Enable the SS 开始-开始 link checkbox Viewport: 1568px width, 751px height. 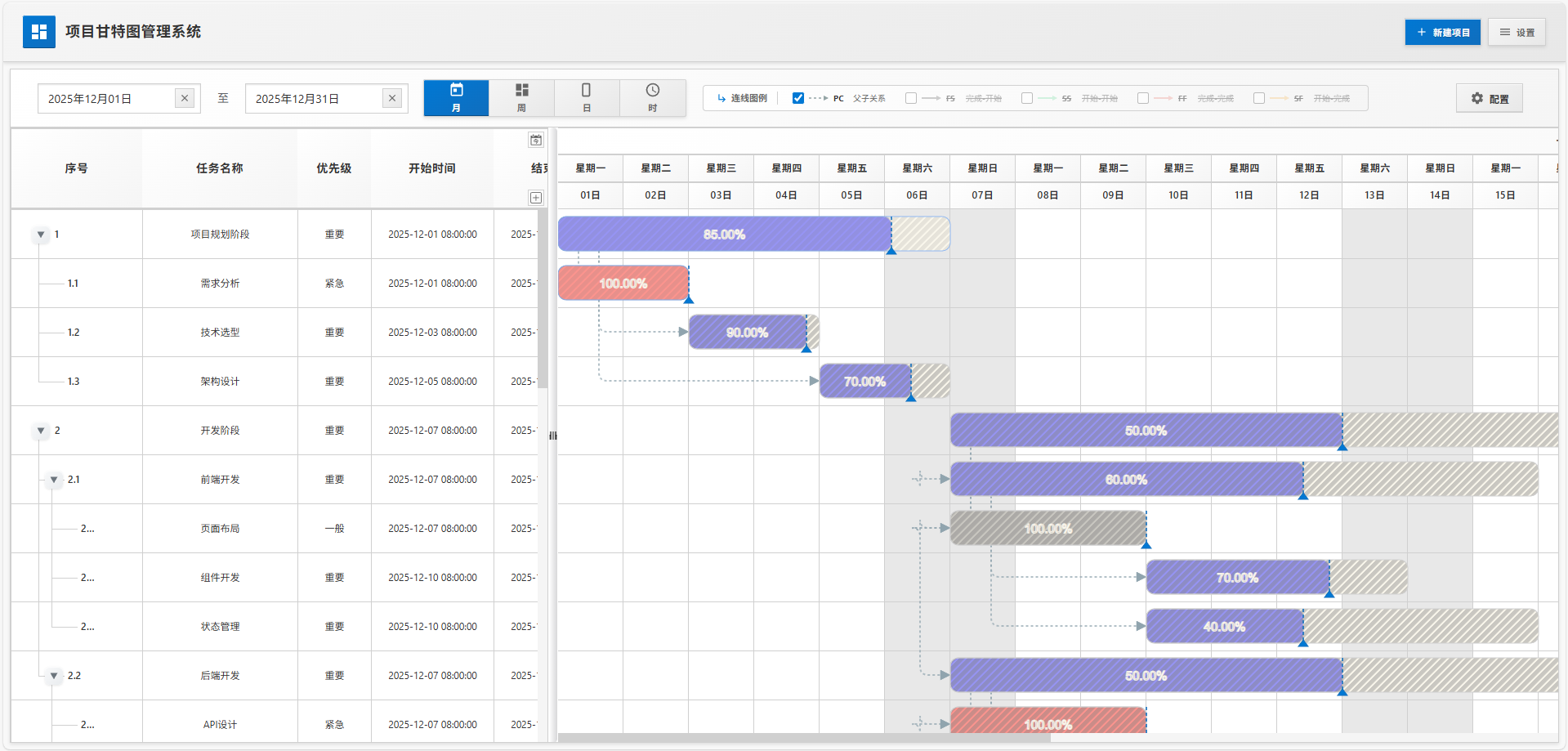point(1027,98)
